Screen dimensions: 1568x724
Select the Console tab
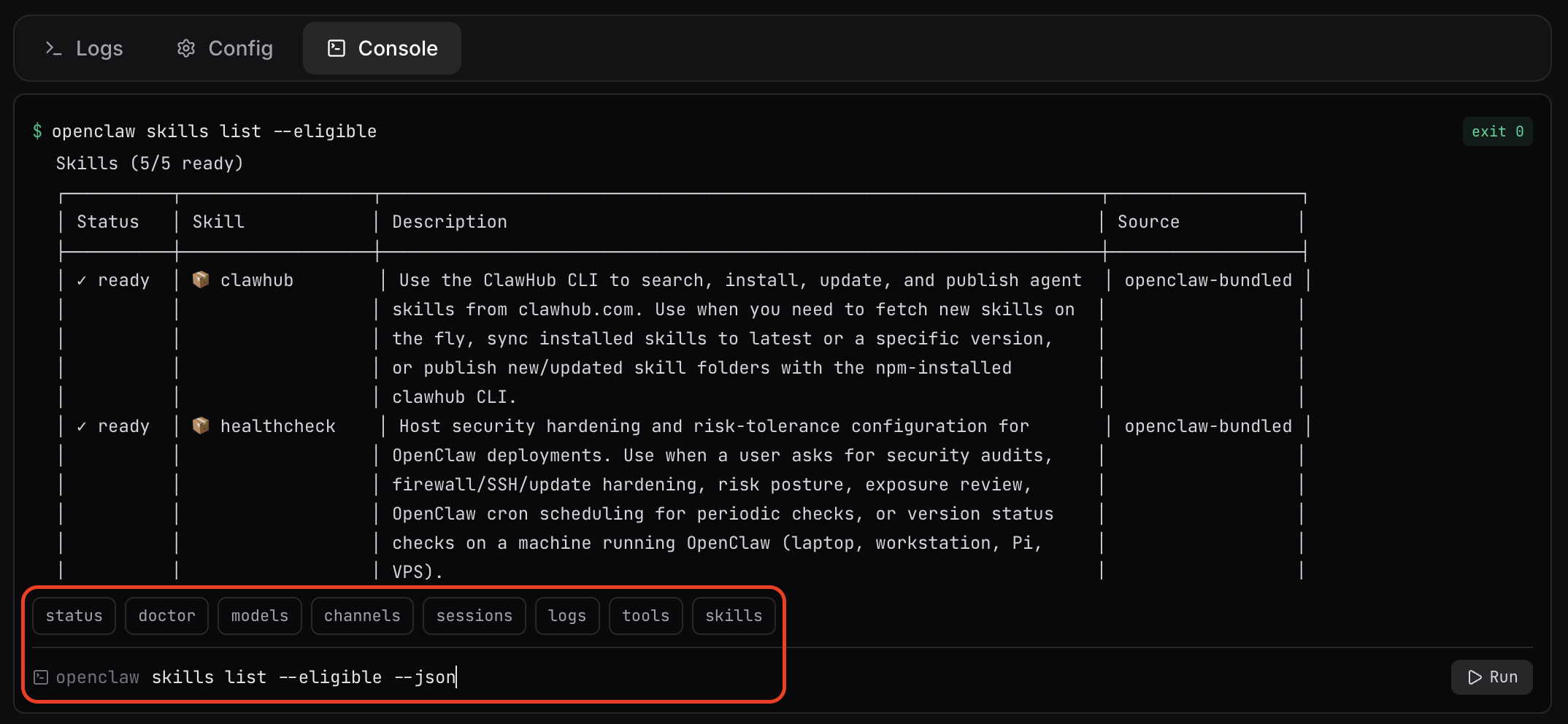(381, 48)
